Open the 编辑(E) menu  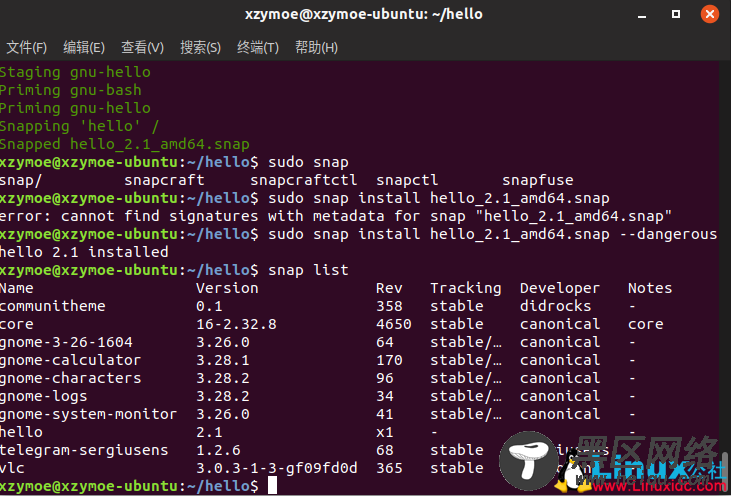tap(84, 47)
